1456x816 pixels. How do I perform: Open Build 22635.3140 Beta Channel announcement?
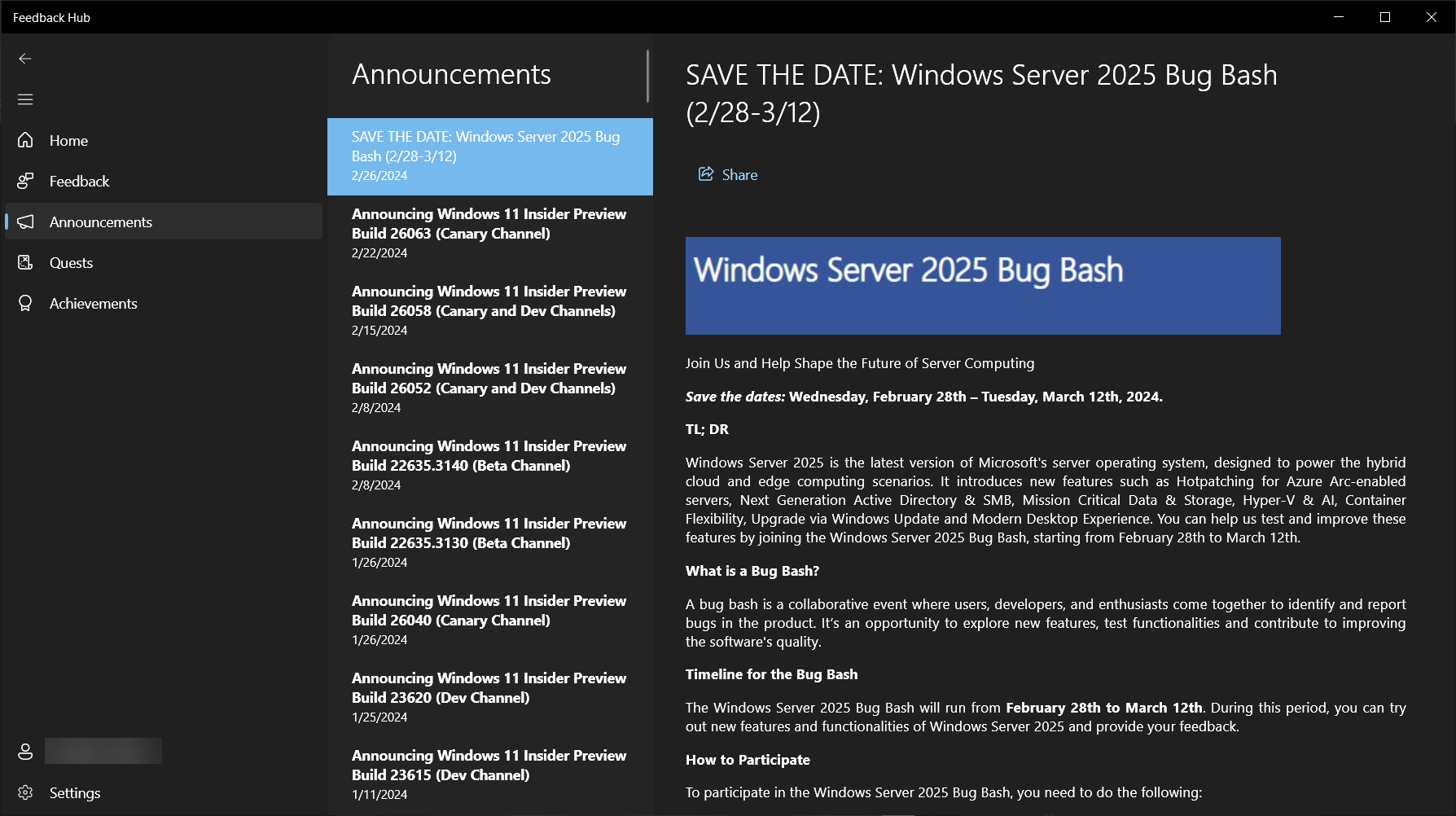point(490,466)
